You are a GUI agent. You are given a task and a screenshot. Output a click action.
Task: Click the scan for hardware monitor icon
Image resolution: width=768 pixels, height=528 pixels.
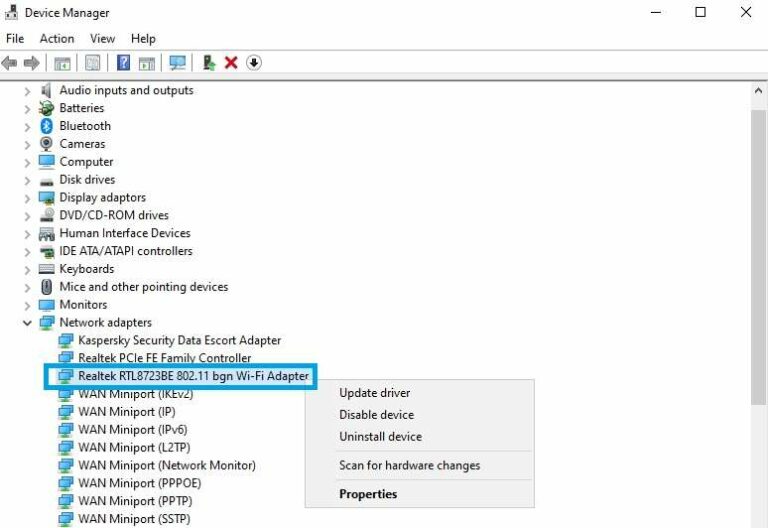[x=177, y=63]
